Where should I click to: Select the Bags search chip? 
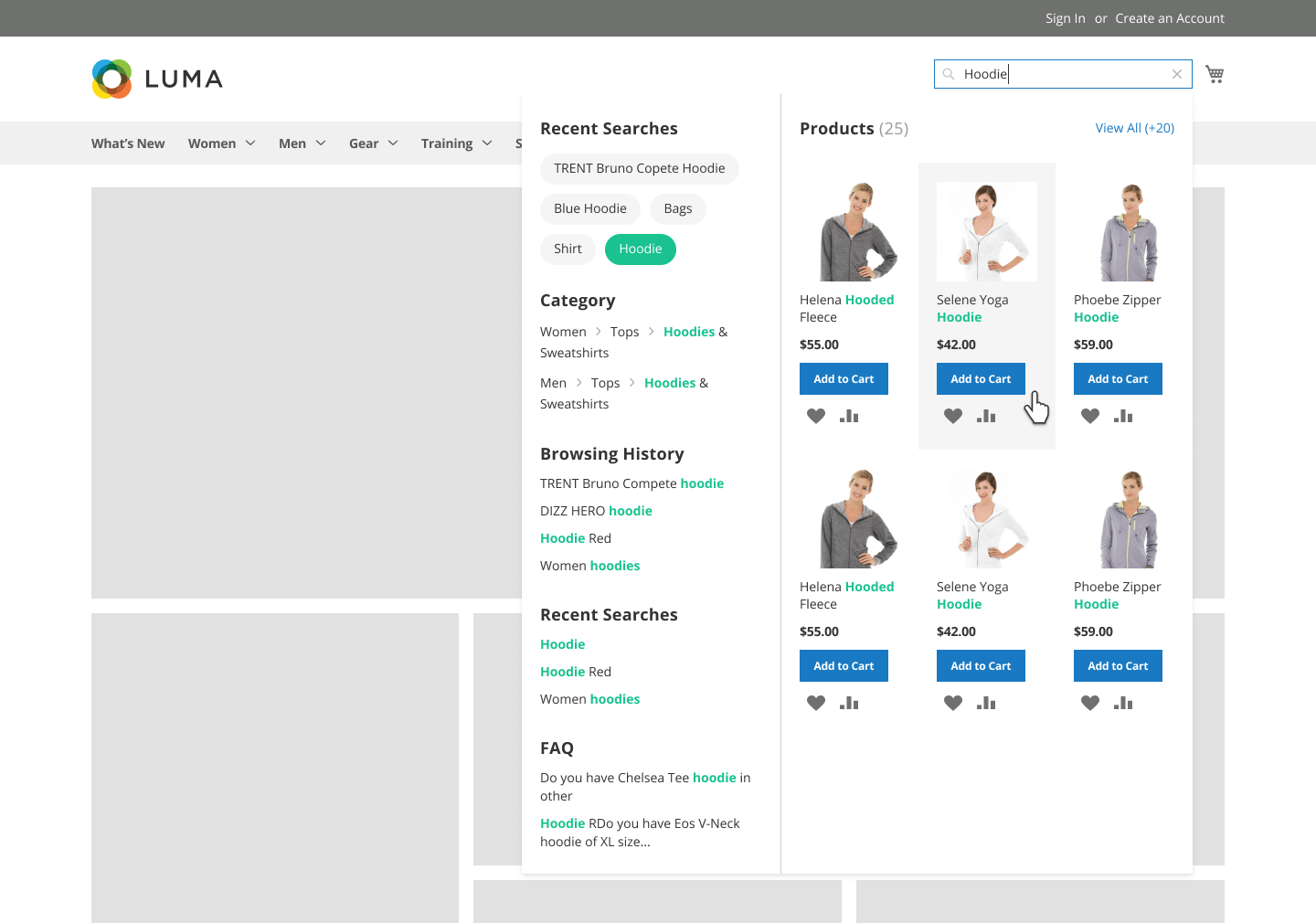678,209
